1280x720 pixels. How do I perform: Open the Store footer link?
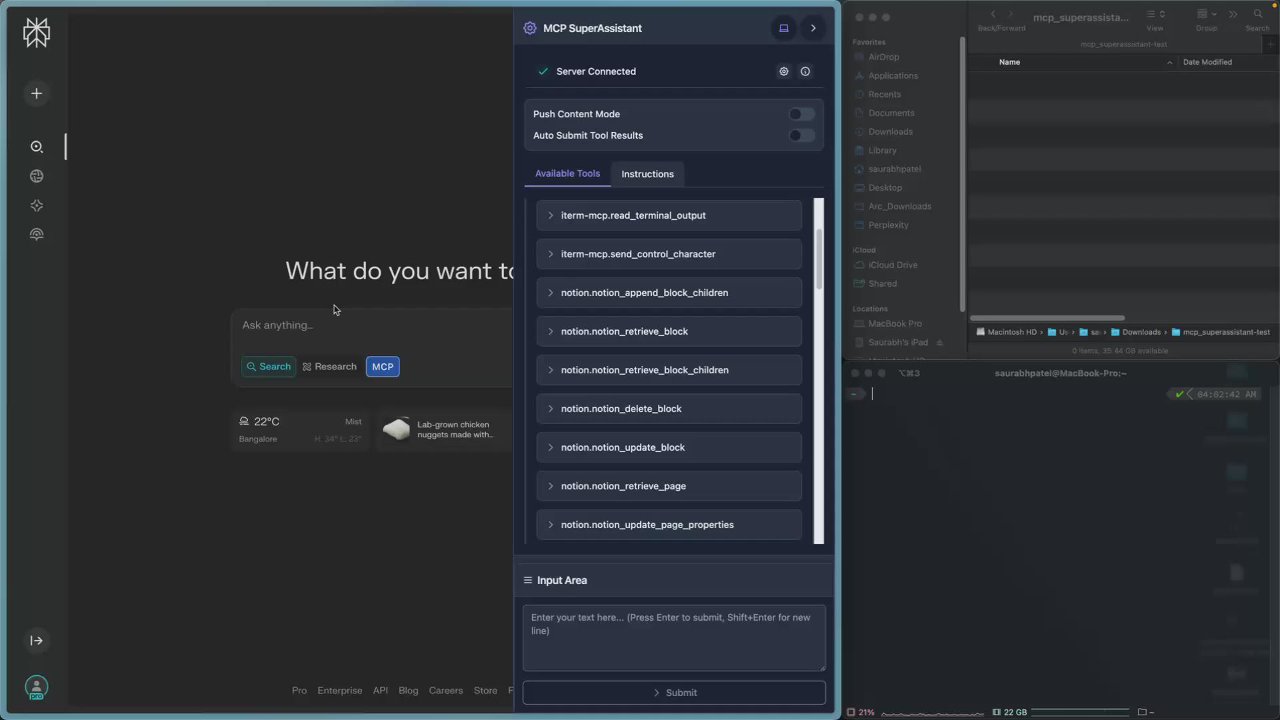pyautogui.click(x=485, y=691)
